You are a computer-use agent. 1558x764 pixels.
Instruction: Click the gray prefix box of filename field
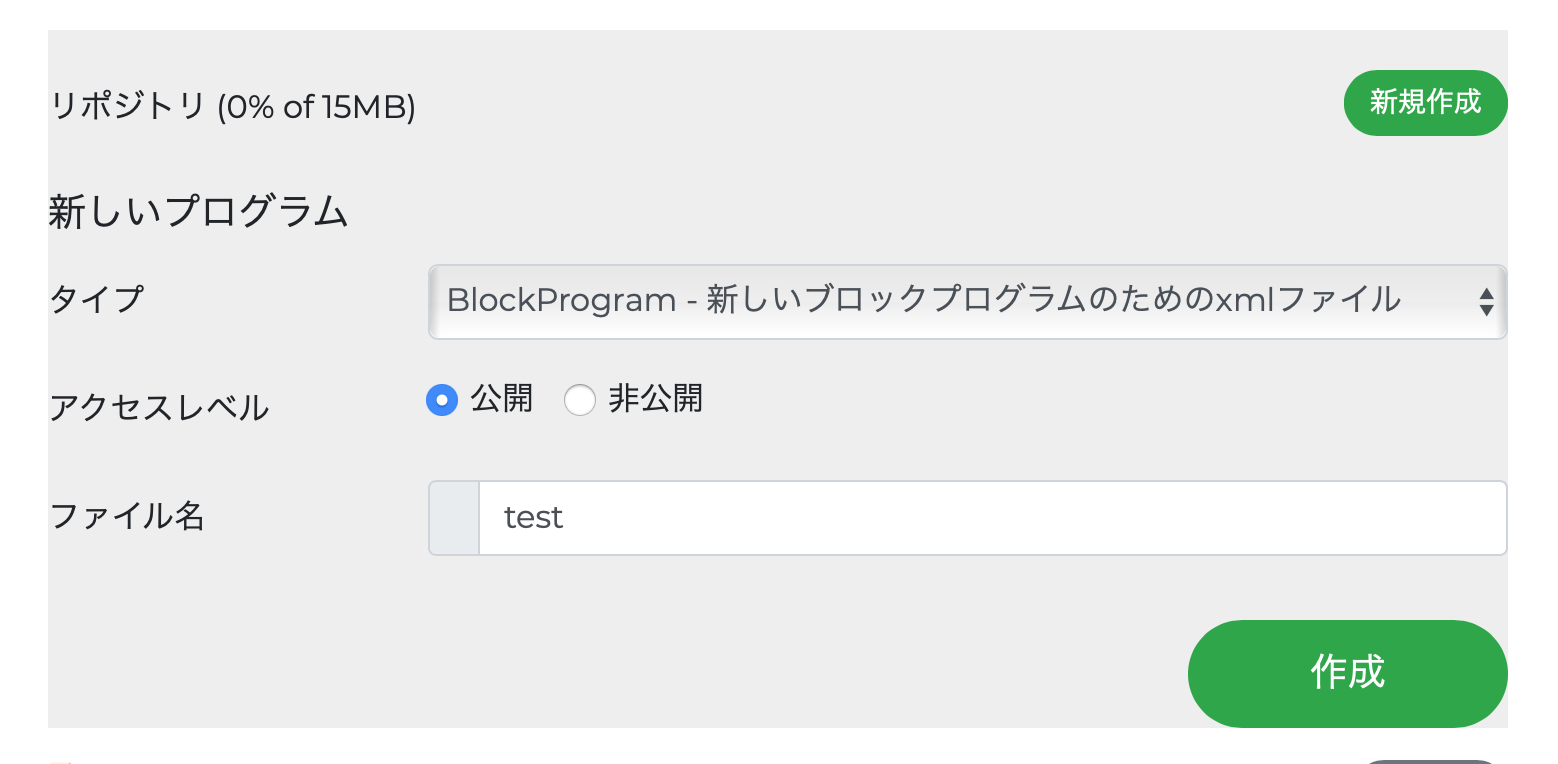(x=454, y=518)
